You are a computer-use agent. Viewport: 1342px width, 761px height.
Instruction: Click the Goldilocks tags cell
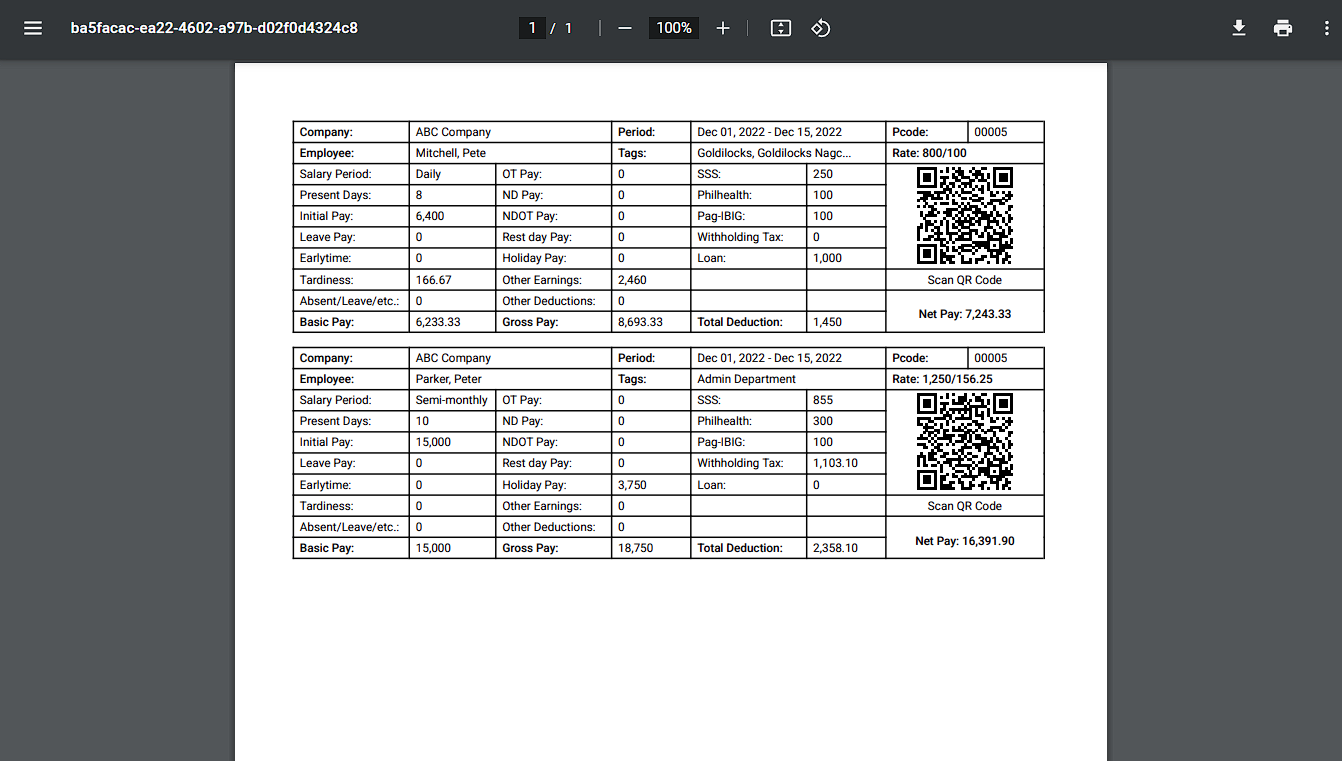pyautogui.click(x=774, y=153)
